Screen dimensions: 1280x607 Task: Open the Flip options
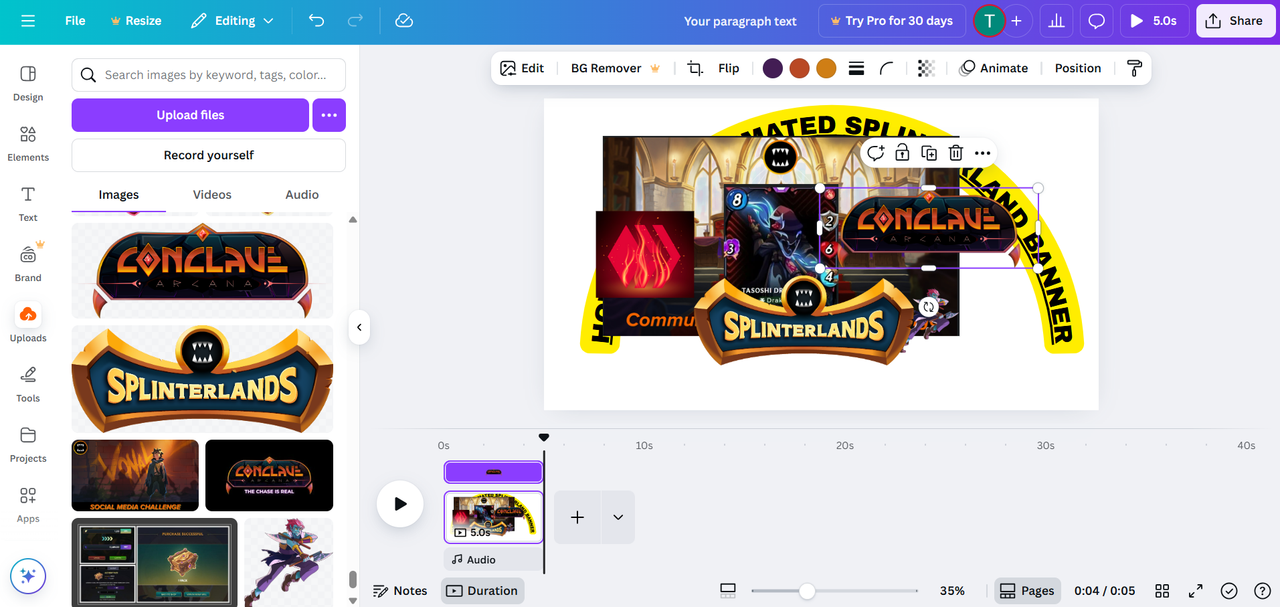coord(729,68)
